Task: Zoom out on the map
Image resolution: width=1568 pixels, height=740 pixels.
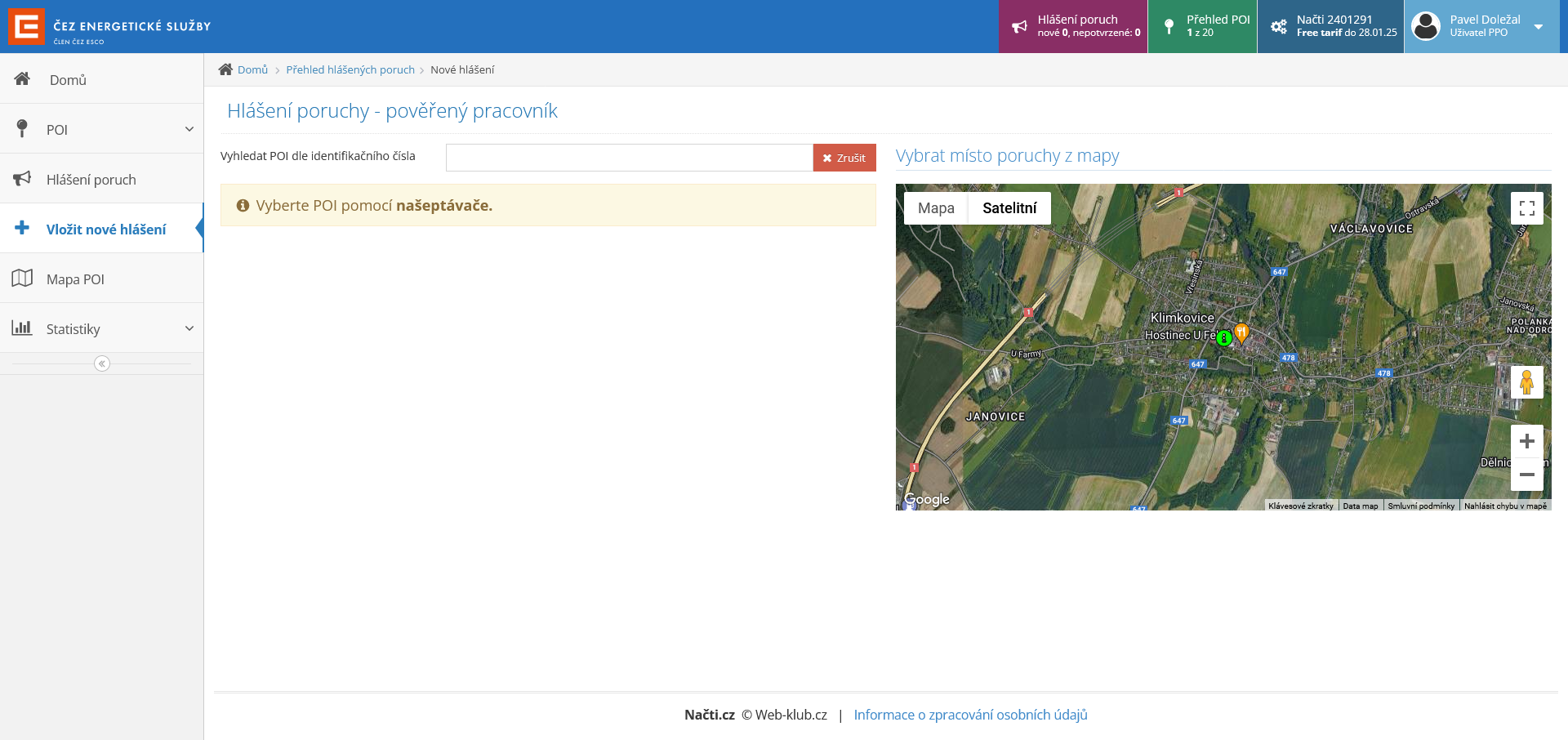Action: pos(1526,475)
